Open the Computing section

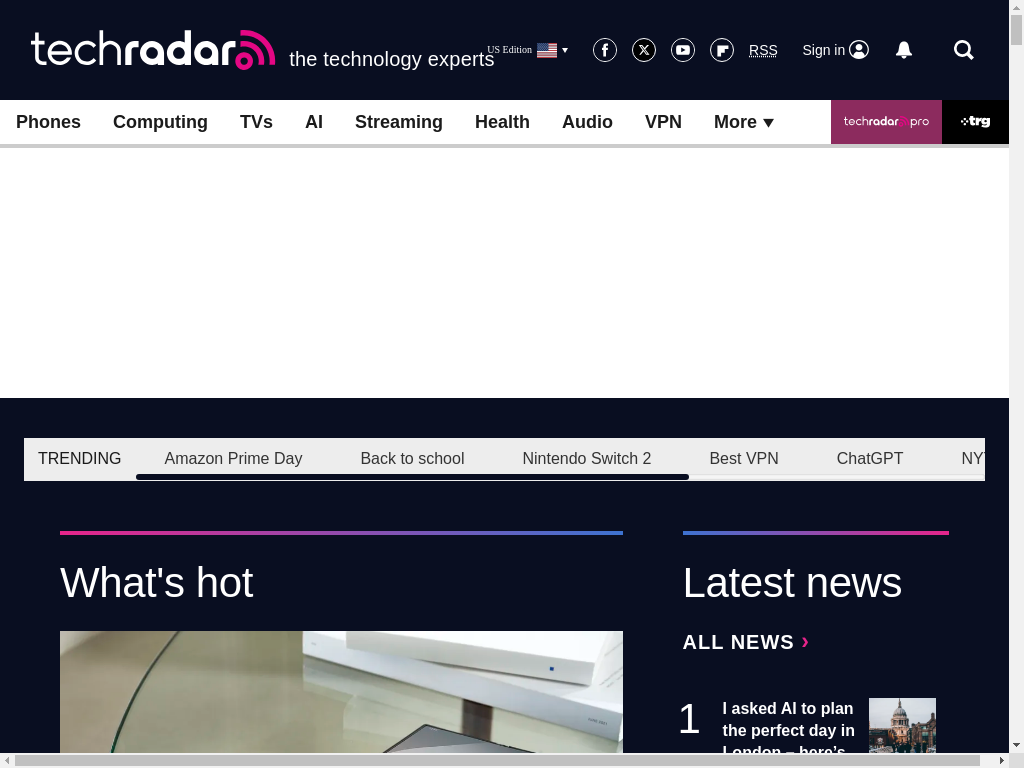coord(160,122)
